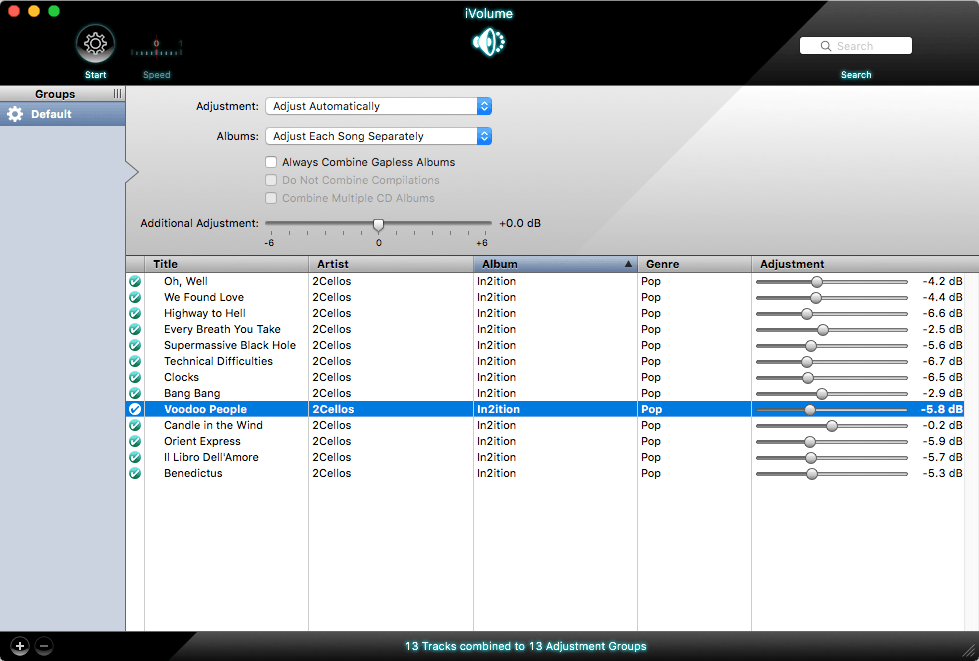This screenshot has width=979, height=661.
Task: Open the Adjust Automatically dropdown
Action: (x=377, y=106)
